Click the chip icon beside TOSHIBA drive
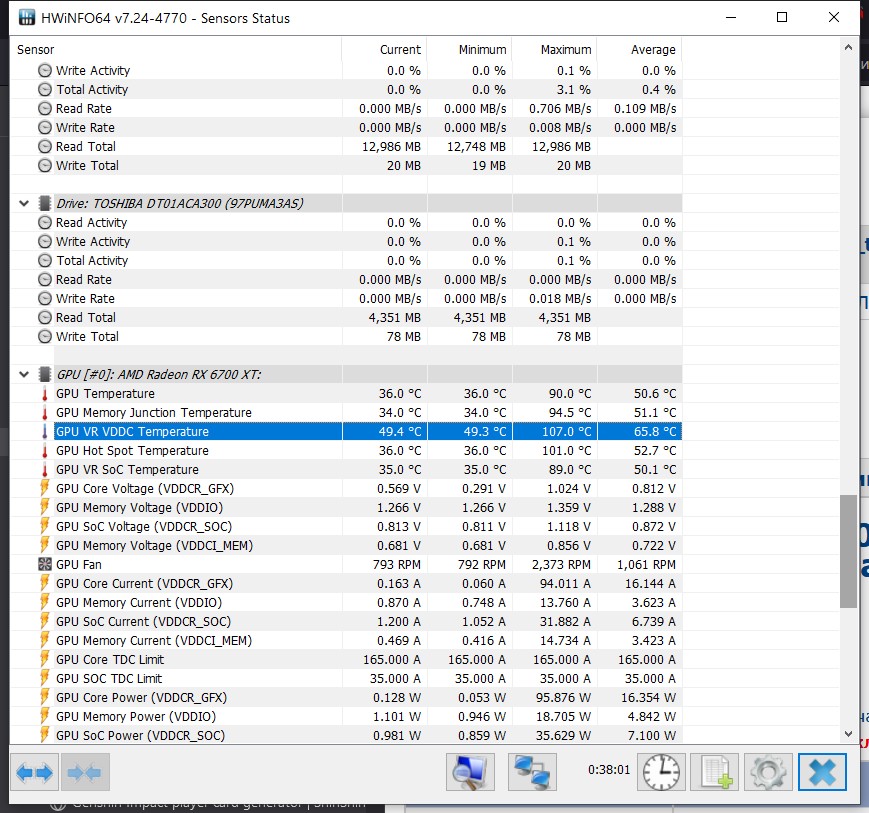The image size is (869, 813). pos(45,203)
